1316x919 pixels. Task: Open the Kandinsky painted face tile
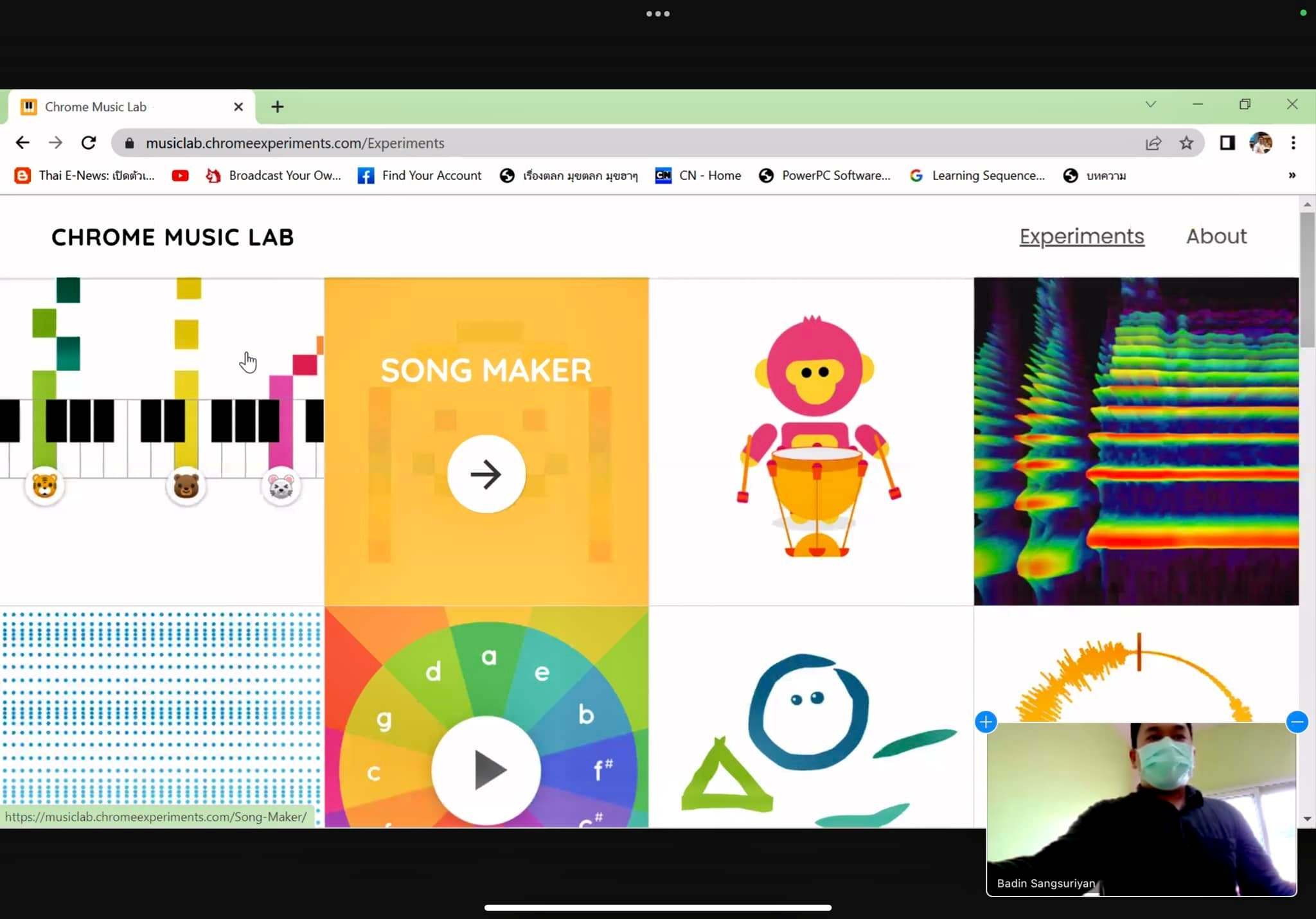(812, 717)
